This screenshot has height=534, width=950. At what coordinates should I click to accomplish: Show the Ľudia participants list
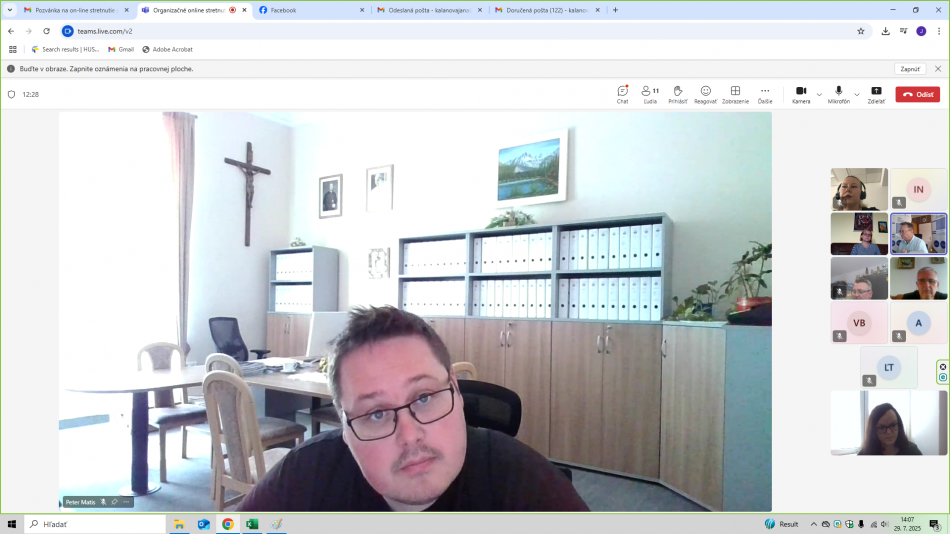pyautogui.click(x=650, y=95)
